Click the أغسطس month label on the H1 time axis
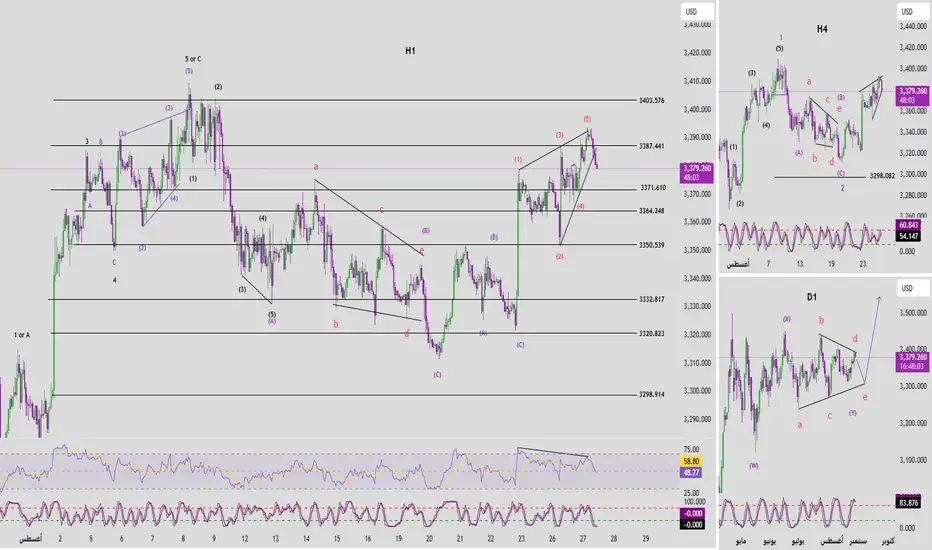 (30, 539)
